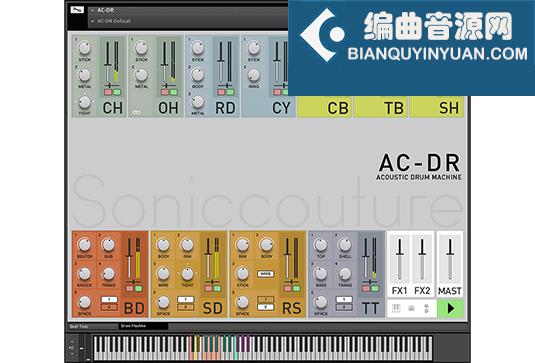Screen dimensions: 535x363
Task: Select the CH closed hi-hat label
Action: 113,108
